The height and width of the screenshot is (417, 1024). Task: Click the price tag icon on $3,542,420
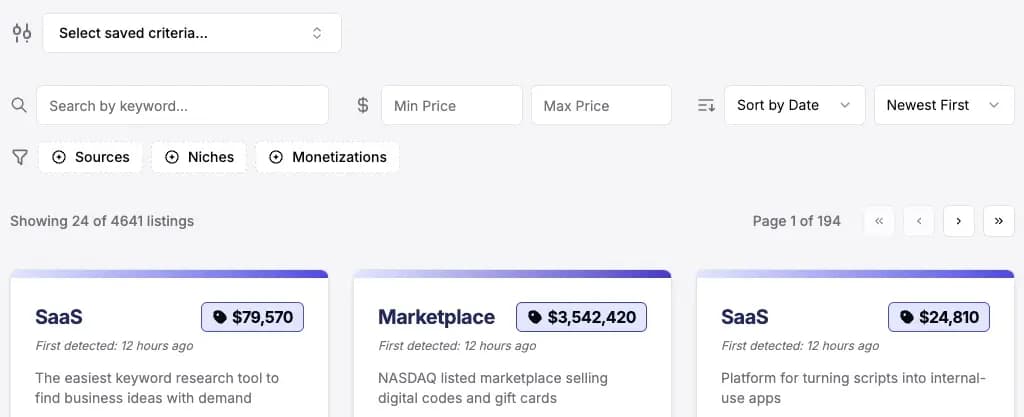pos(536,317)
